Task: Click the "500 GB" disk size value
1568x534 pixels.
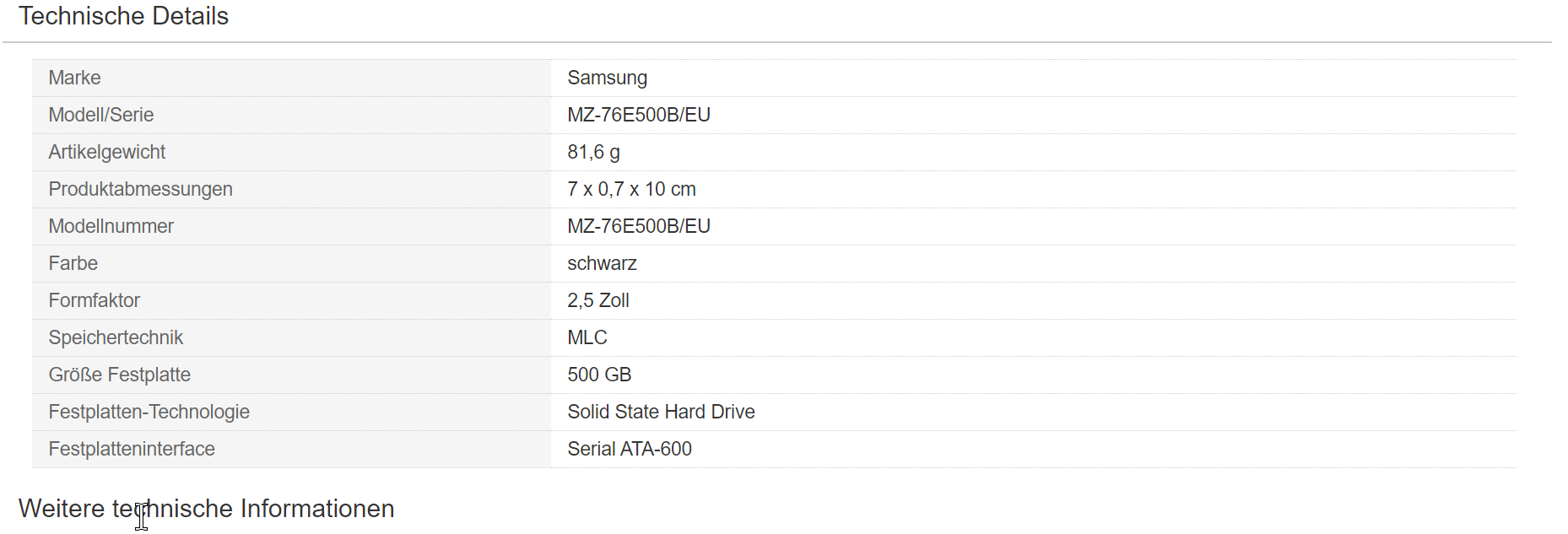Action: 599,375
